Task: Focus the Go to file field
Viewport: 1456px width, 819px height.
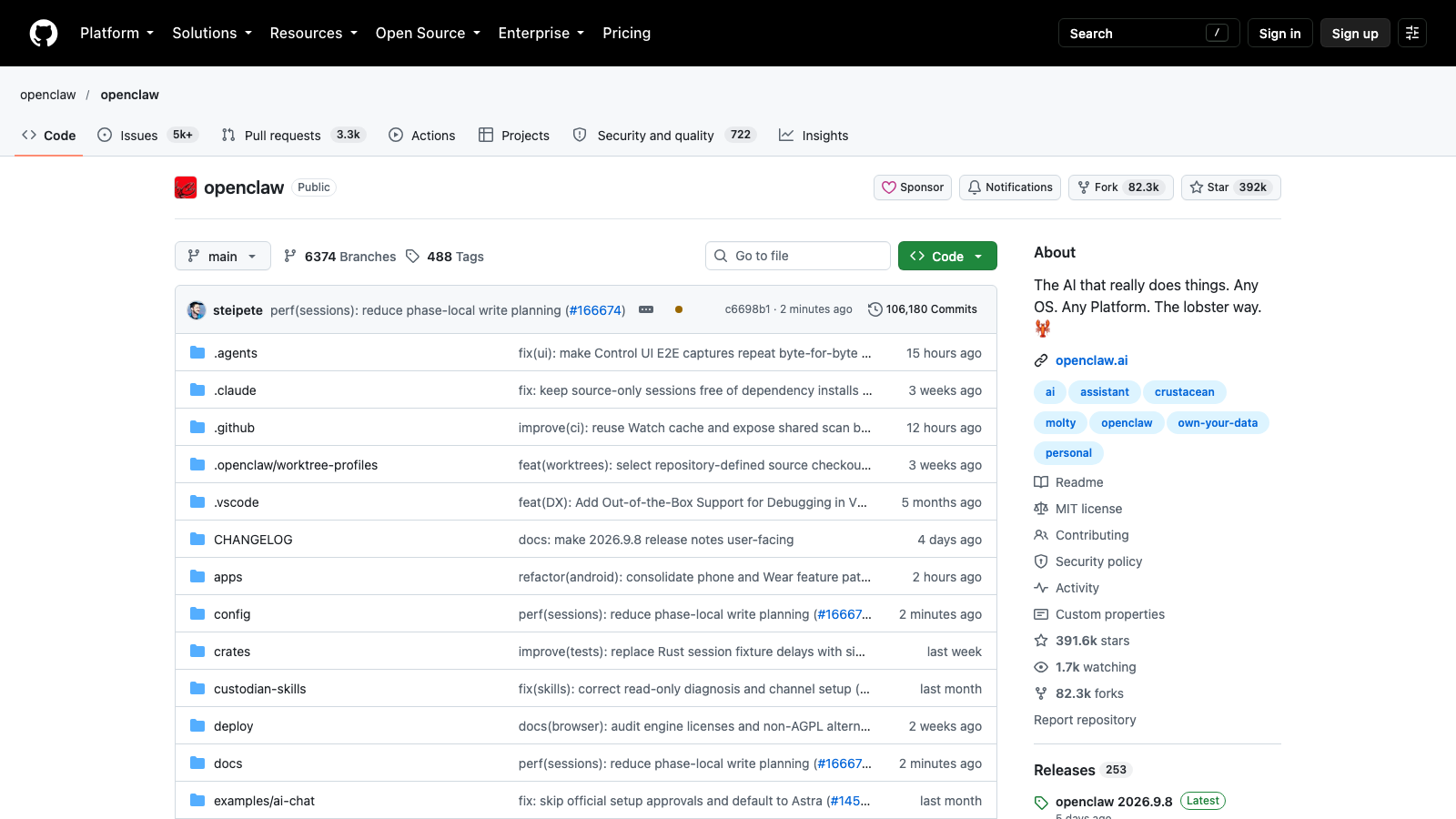Action: tap(798, 256)
